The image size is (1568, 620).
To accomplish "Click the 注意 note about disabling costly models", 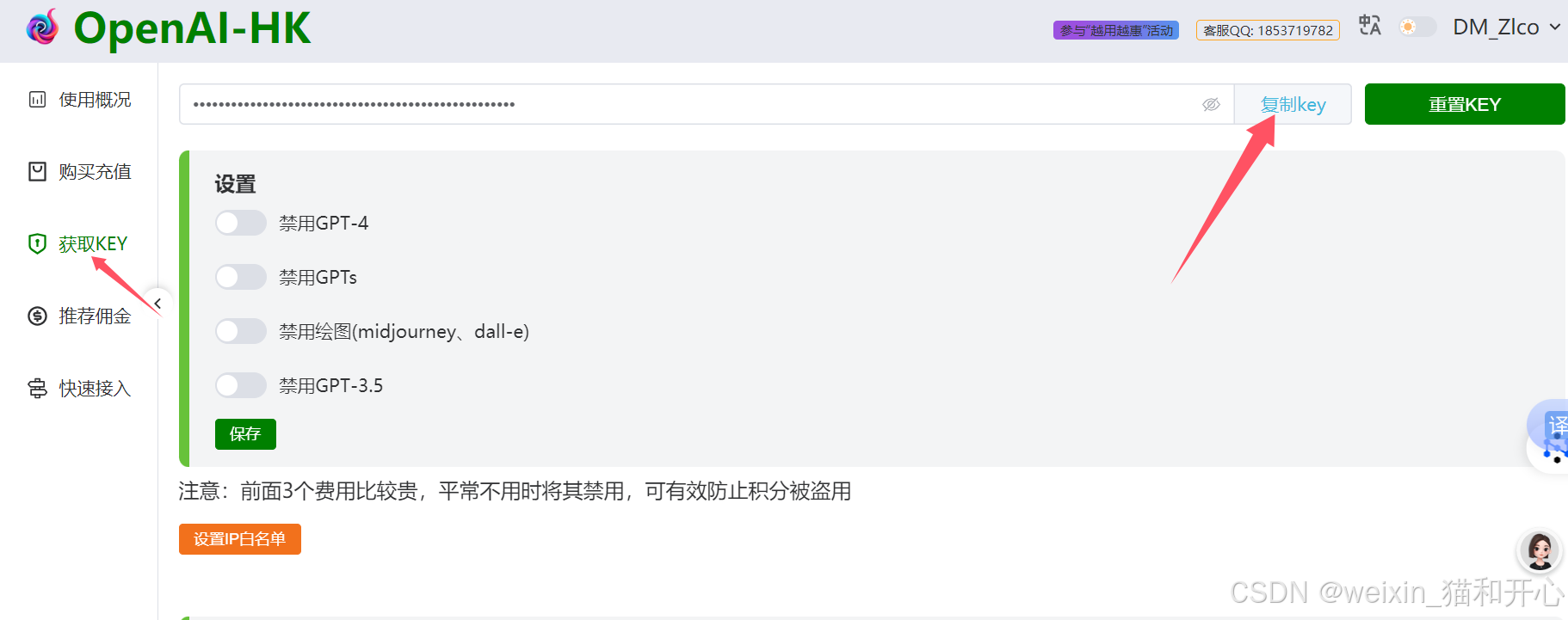I will pyautogui.click(x=515, y=491).
